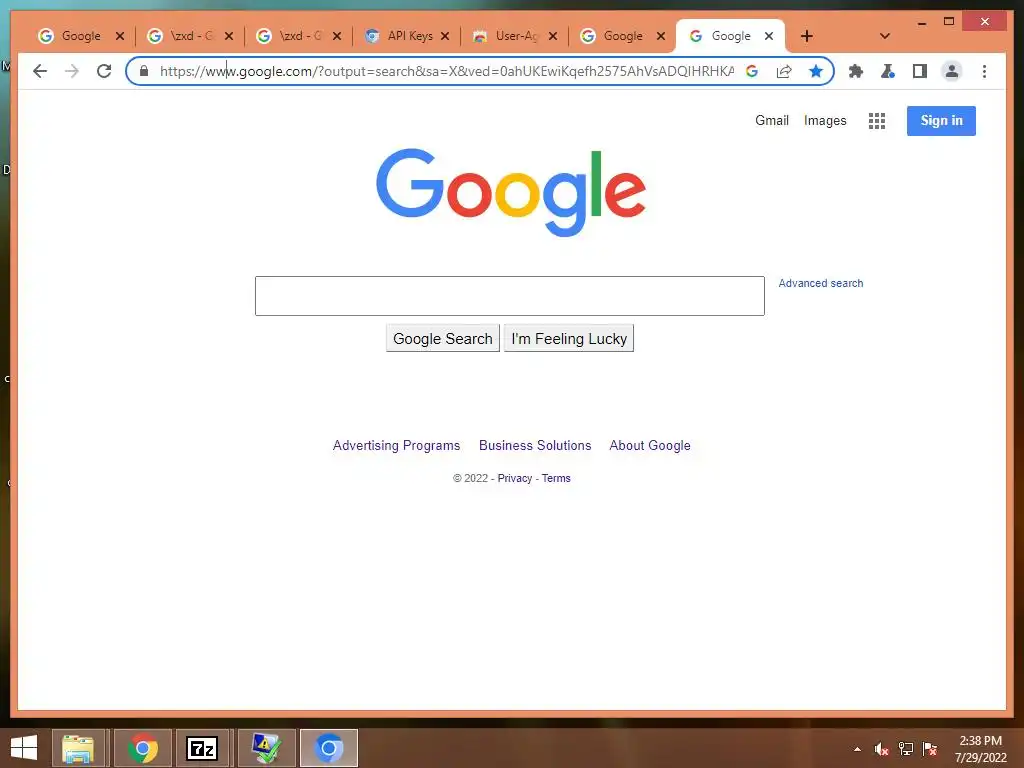Screen dimensions: 1024x768
Task: Open the checkmark monitor taskbar app
Action: [266, 748]
